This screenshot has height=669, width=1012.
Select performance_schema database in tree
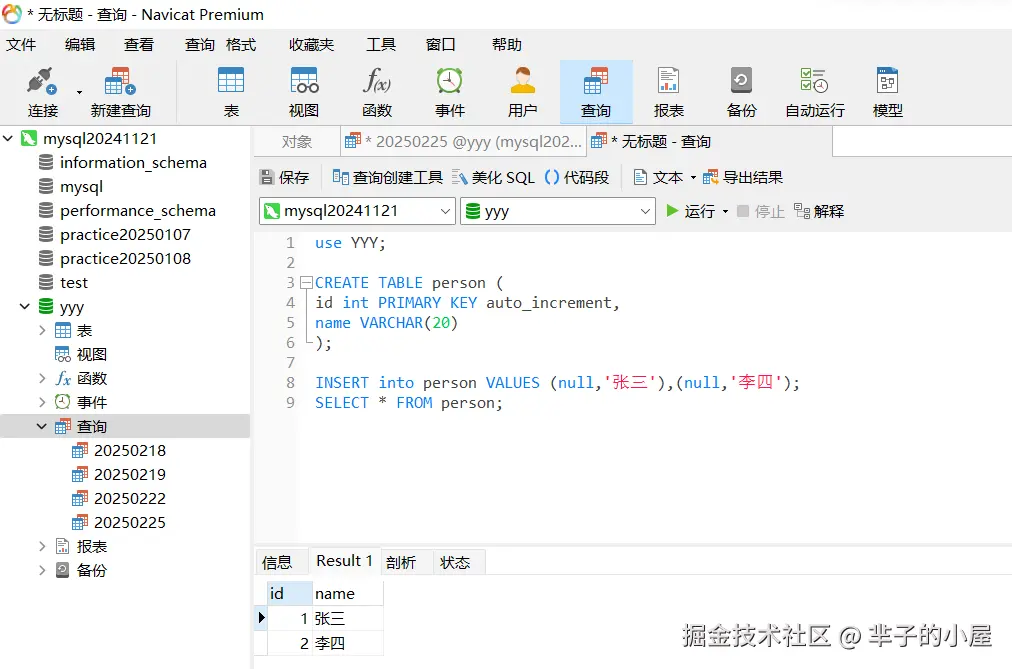coord(137,210)
